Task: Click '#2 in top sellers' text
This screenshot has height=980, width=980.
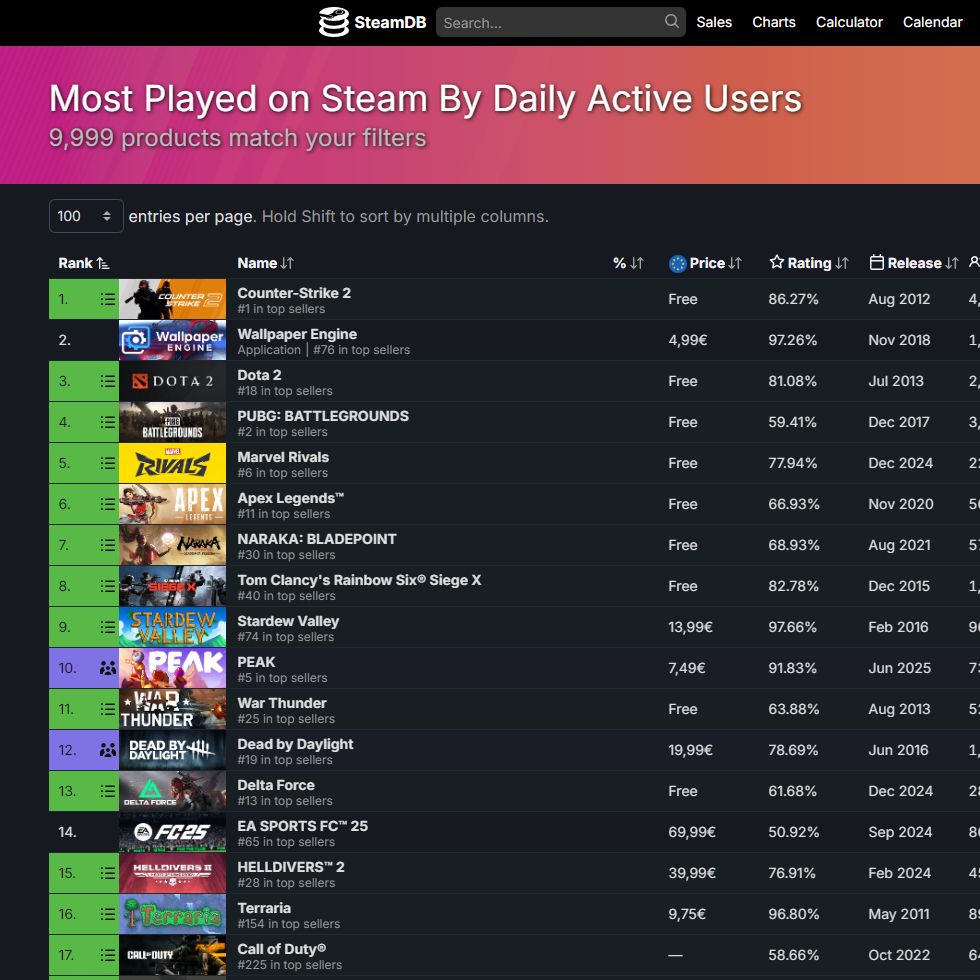Action: (x=282, y=432)
